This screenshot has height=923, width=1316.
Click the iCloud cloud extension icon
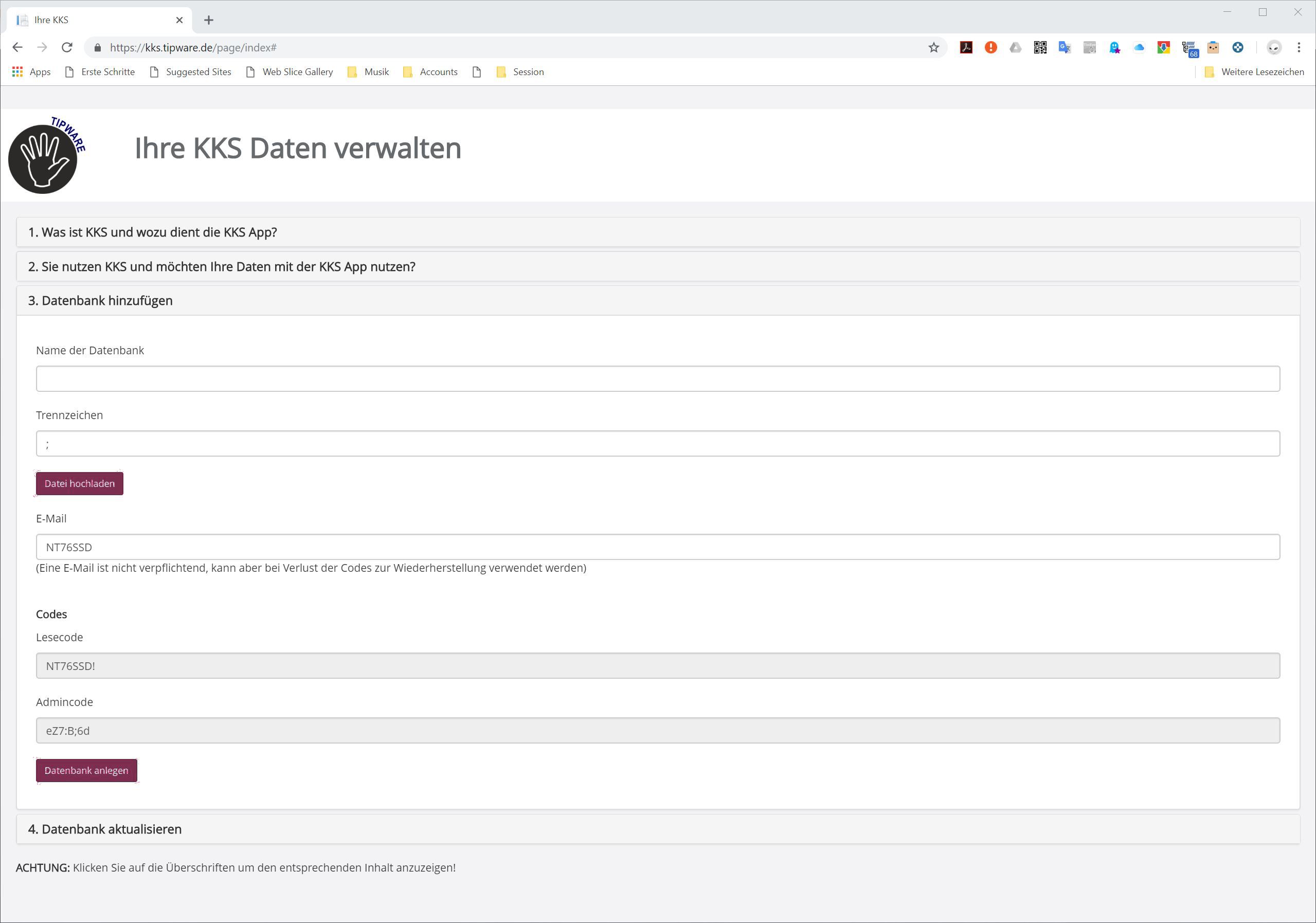click(x=1139, y=47)
